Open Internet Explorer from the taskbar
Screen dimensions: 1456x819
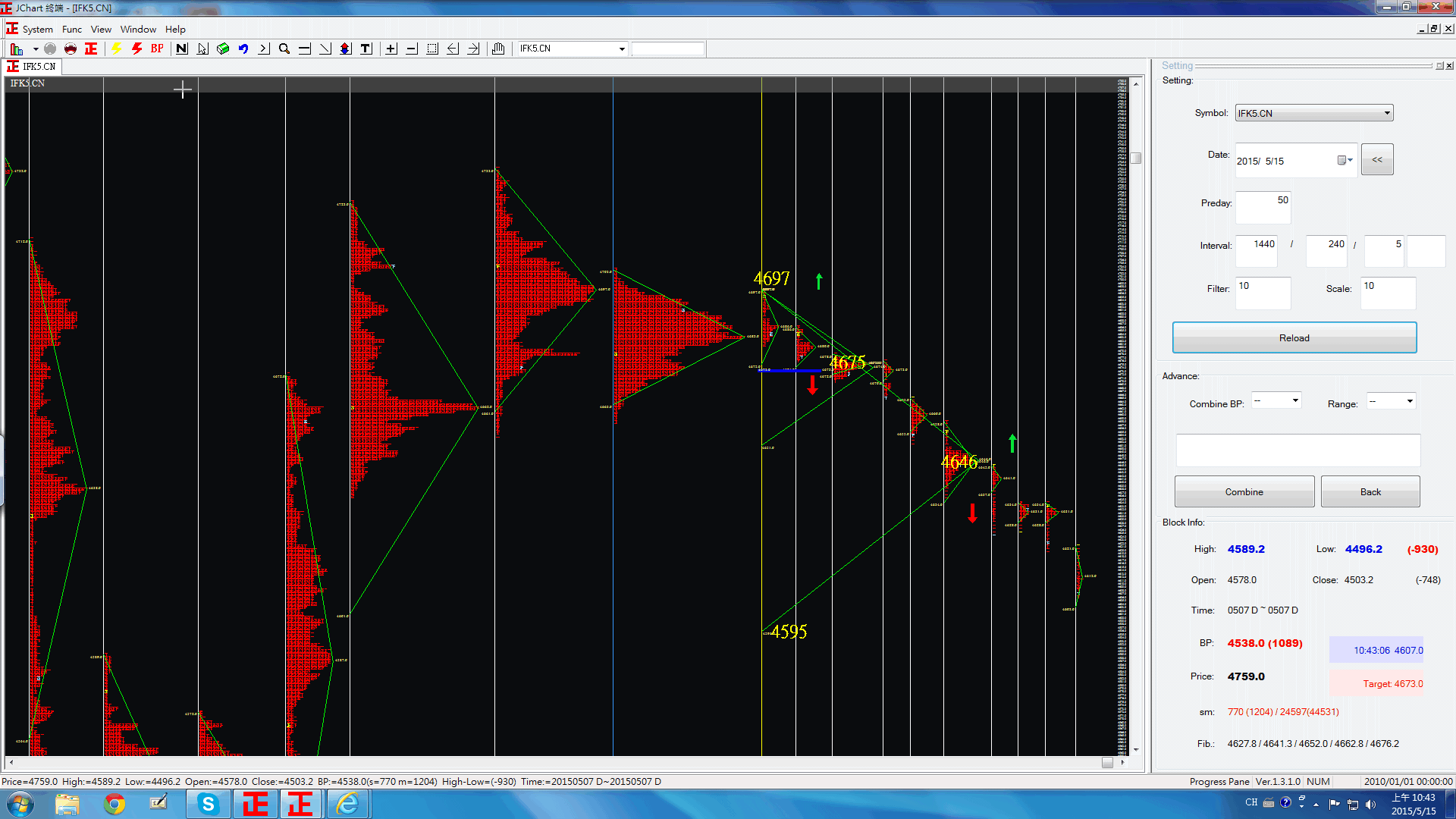click(x=348, y=804)
